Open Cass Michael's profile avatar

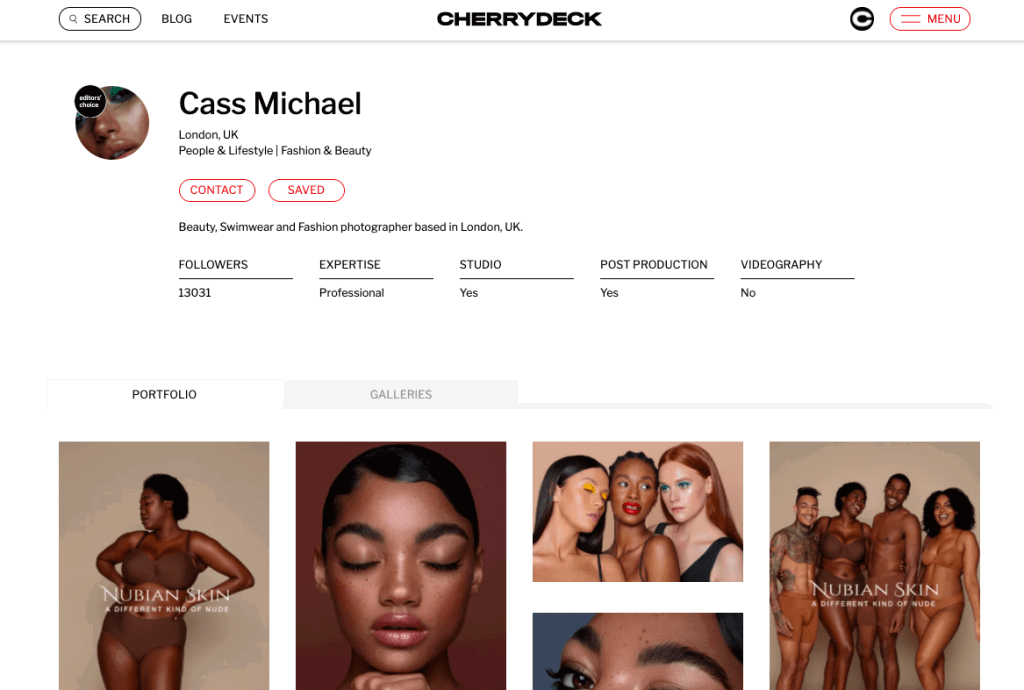[x=112, y=123]
